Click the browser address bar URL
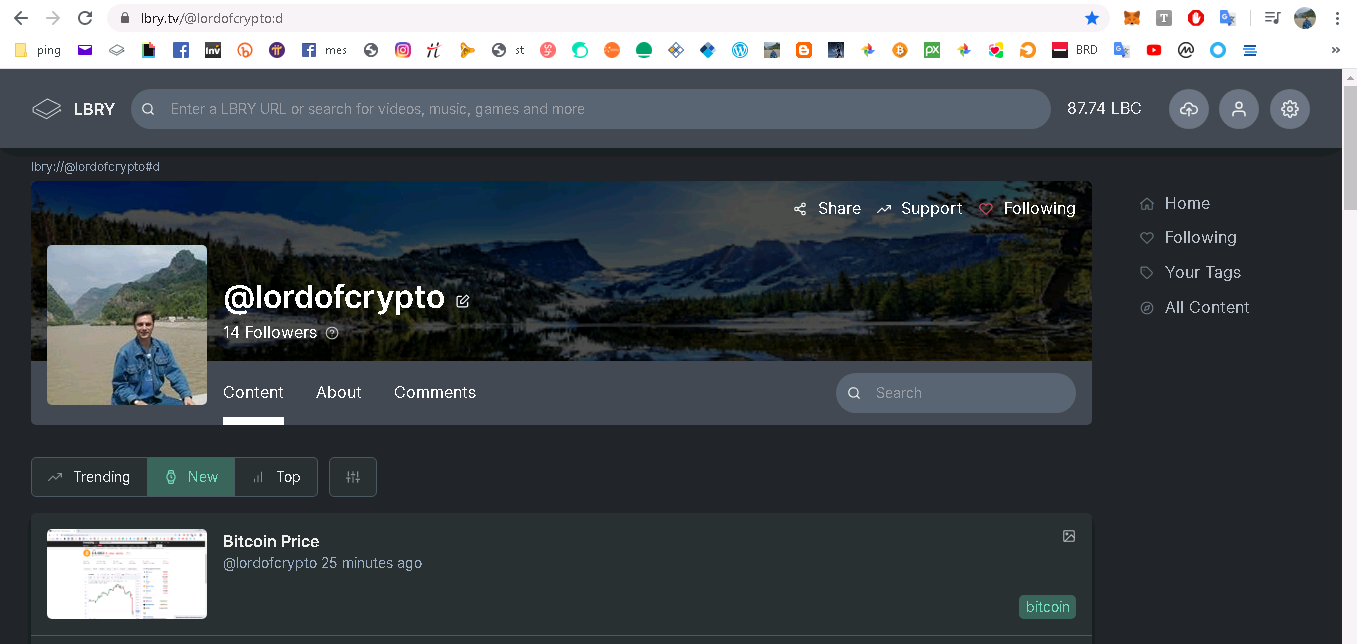 pos(212,18)
